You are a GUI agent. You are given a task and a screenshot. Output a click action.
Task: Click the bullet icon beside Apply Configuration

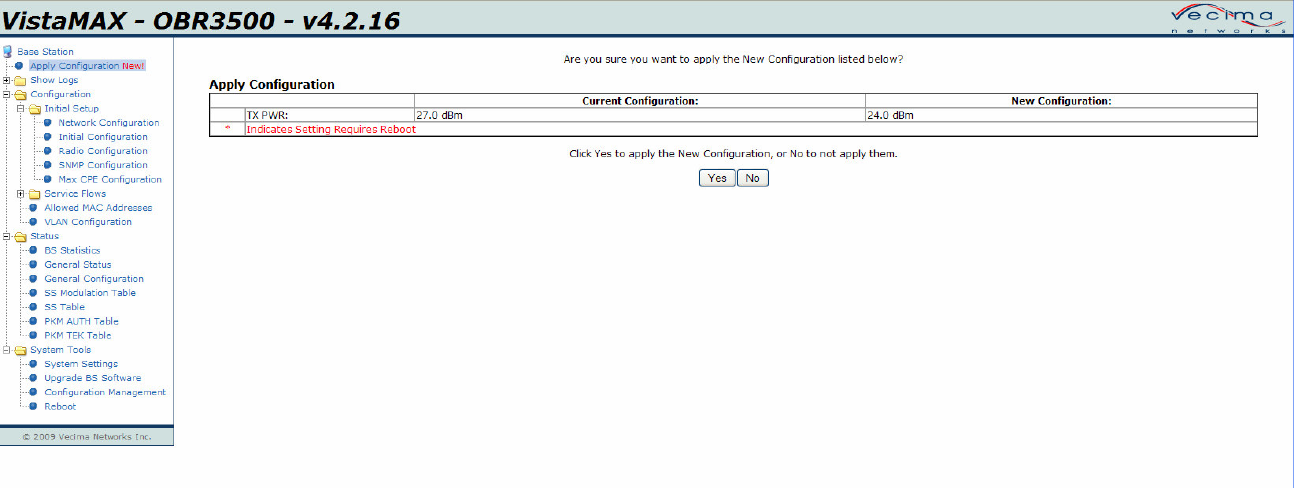click(19, 66)
